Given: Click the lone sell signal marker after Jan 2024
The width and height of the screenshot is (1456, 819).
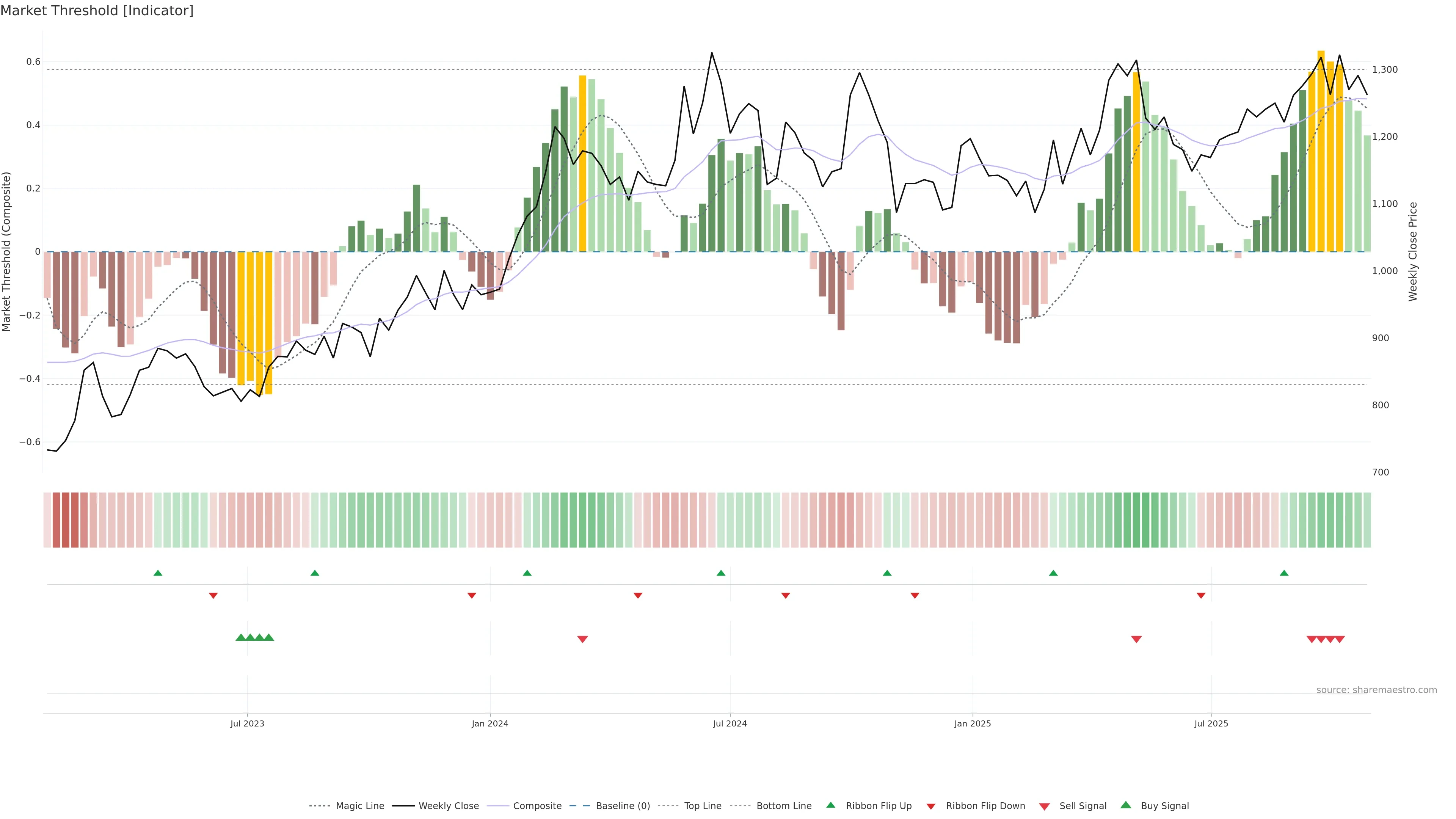Looking at the screenshot, I should (x=582, y=639).
